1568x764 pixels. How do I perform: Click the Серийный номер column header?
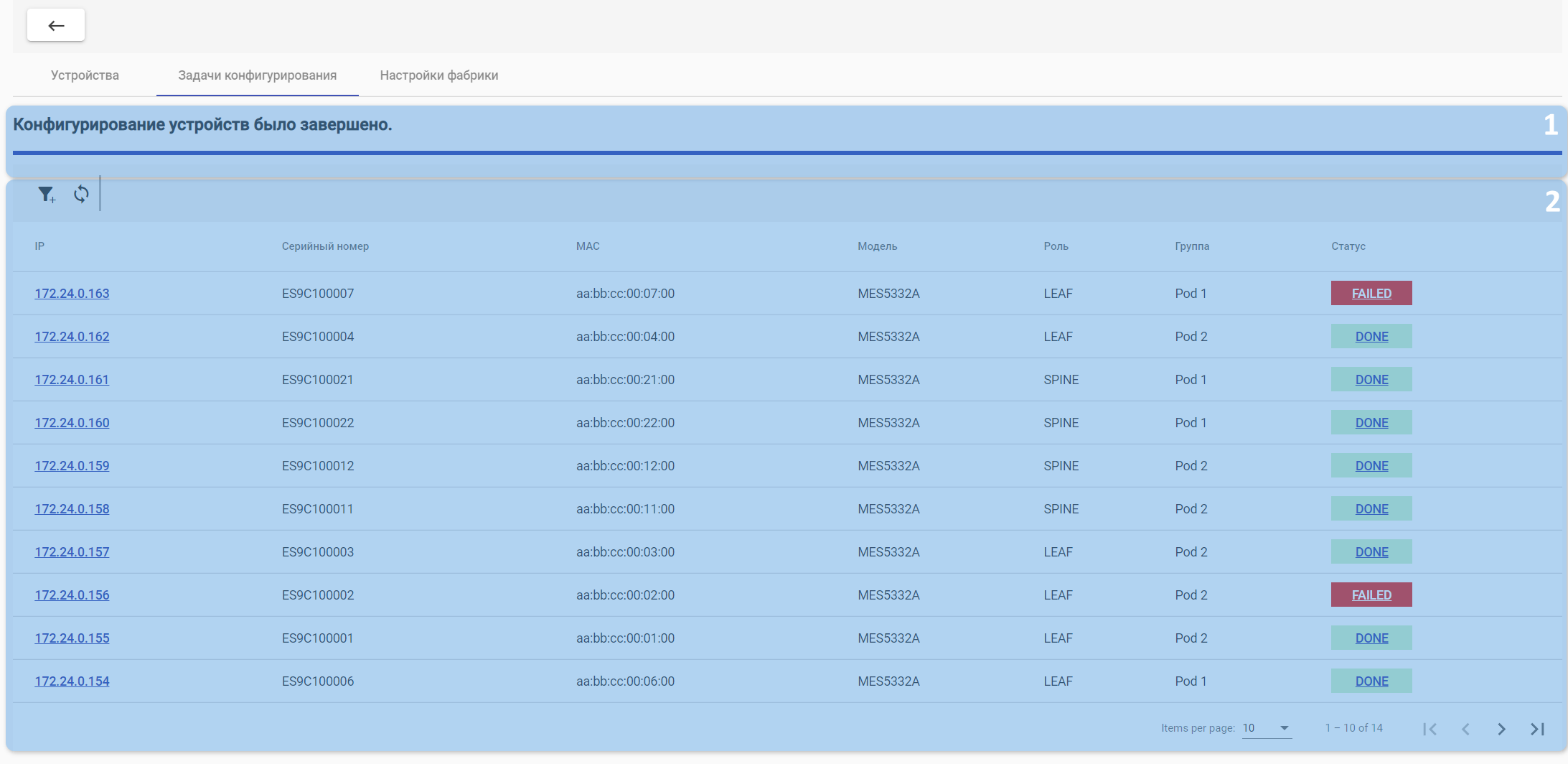tap(325, 246)
